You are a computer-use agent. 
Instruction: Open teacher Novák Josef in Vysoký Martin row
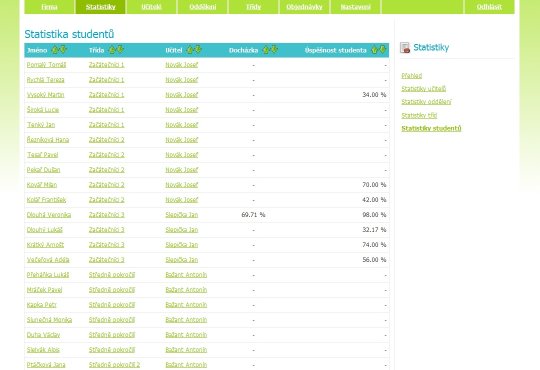point(182,95)
